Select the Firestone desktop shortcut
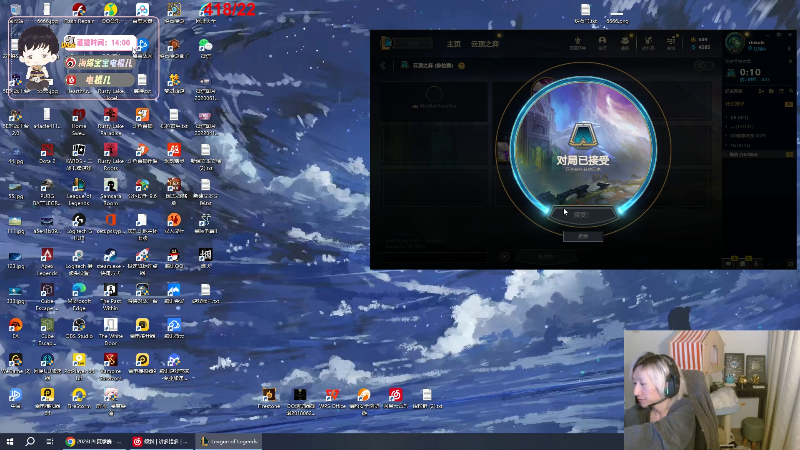Image resolution: width=800 pixels, height=450 pixels. [x=269, y=398]
